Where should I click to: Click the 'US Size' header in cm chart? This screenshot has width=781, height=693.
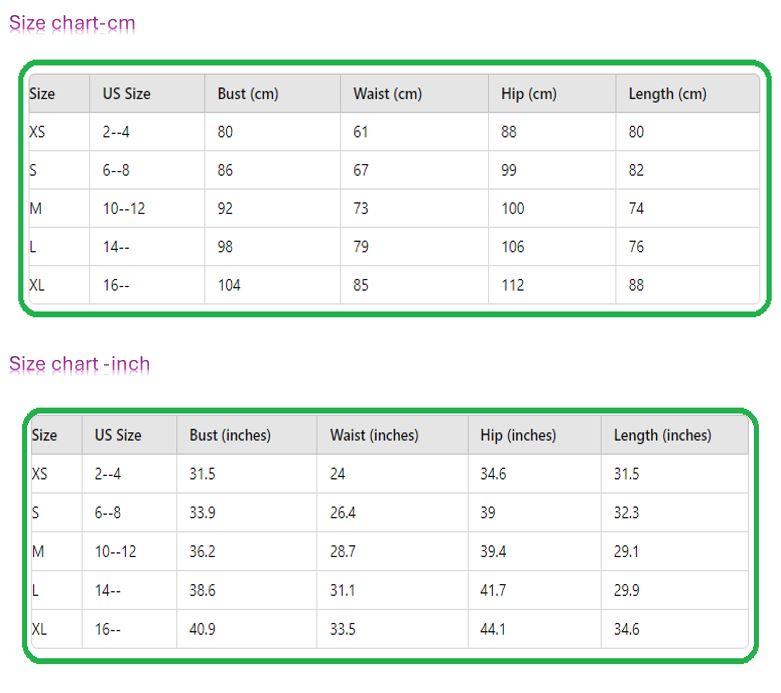[x=126, y=94]
